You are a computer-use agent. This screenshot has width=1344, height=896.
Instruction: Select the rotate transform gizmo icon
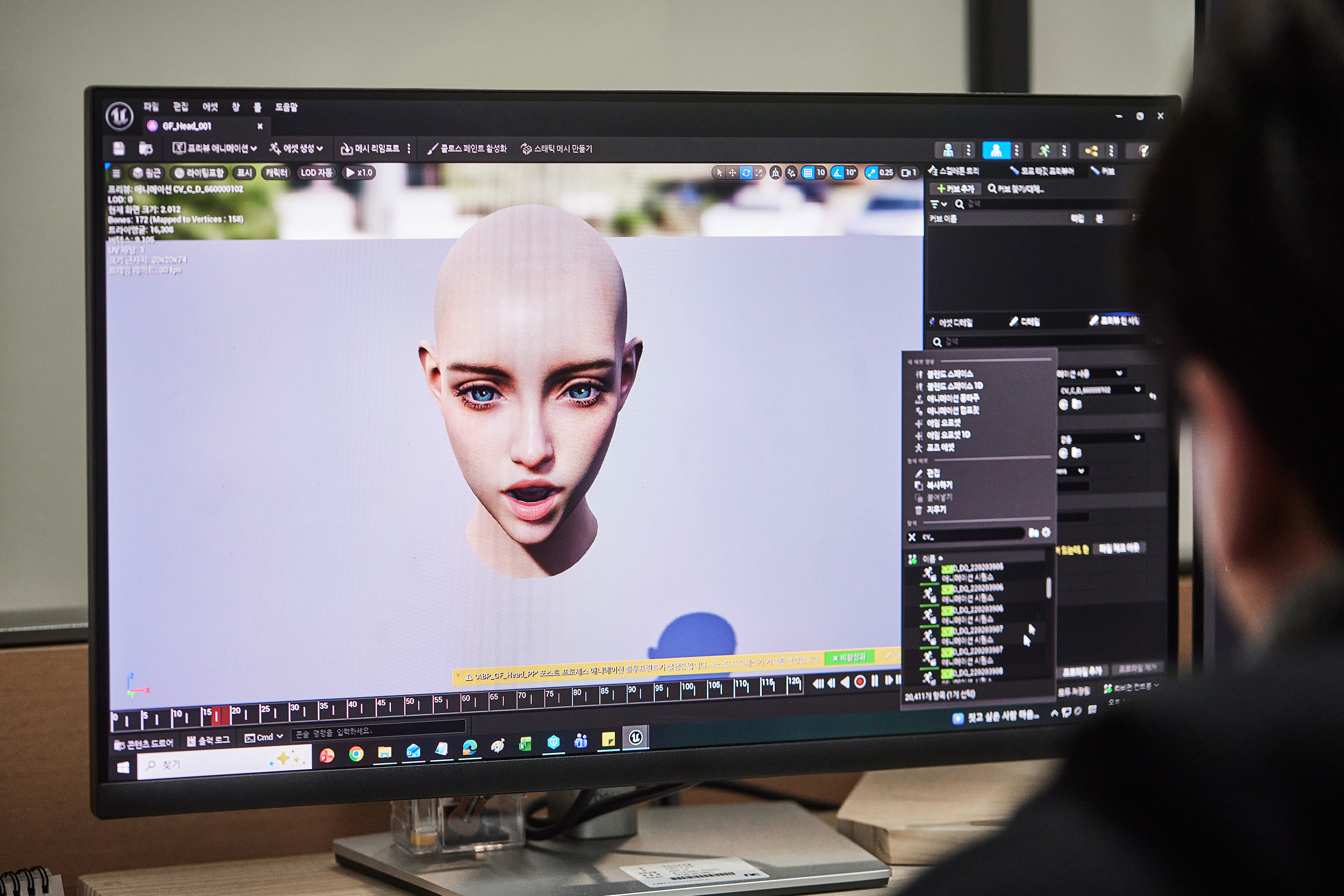[746, 173]
